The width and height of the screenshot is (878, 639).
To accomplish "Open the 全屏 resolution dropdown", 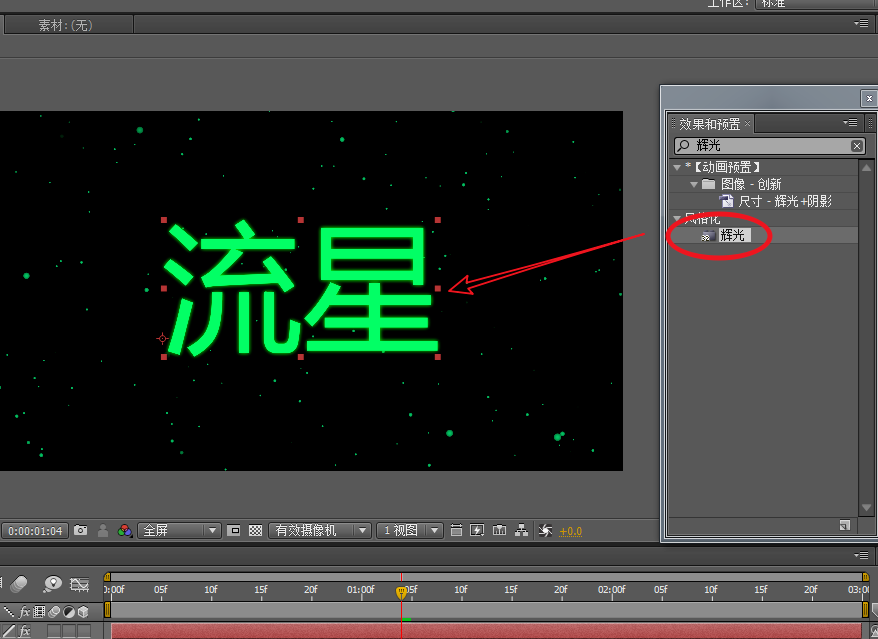I will tap(179, 530).
